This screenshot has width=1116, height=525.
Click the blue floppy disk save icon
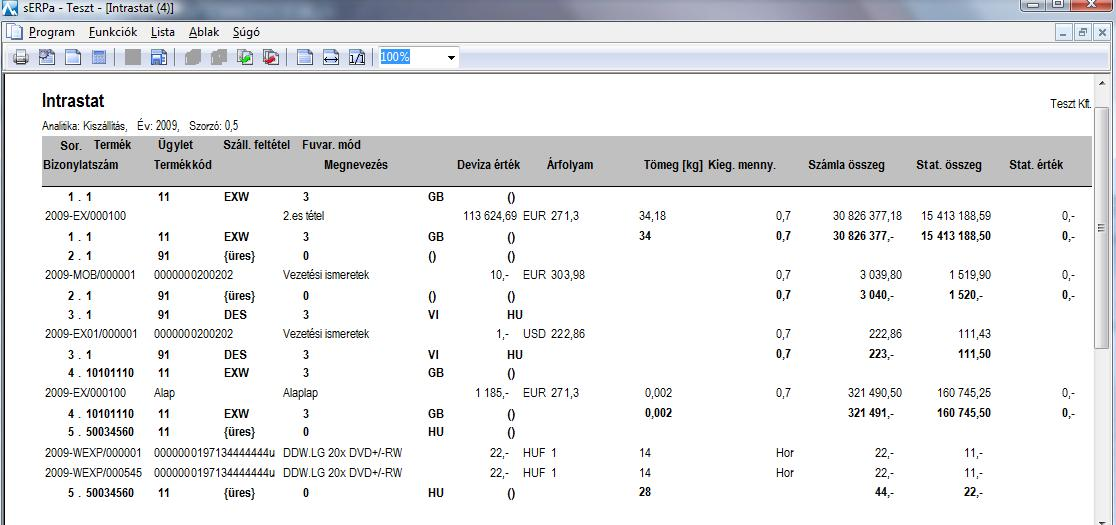coord(159,58)
